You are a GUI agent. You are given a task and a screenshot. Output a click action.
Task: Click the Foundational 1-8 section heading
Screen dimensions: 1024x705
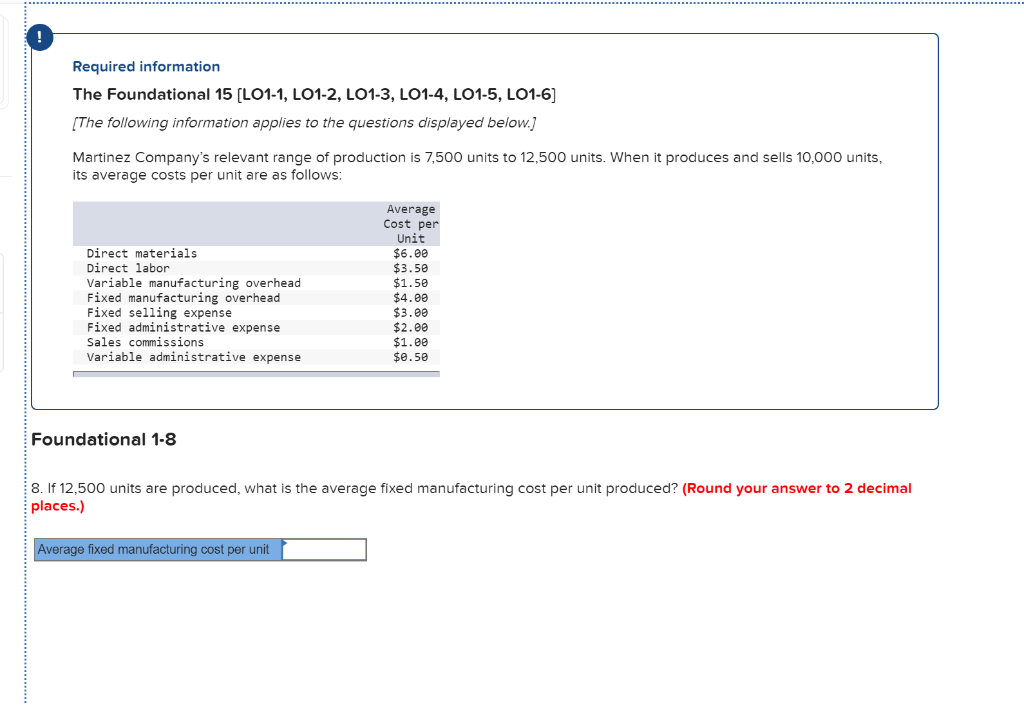[x=103, y=439]
